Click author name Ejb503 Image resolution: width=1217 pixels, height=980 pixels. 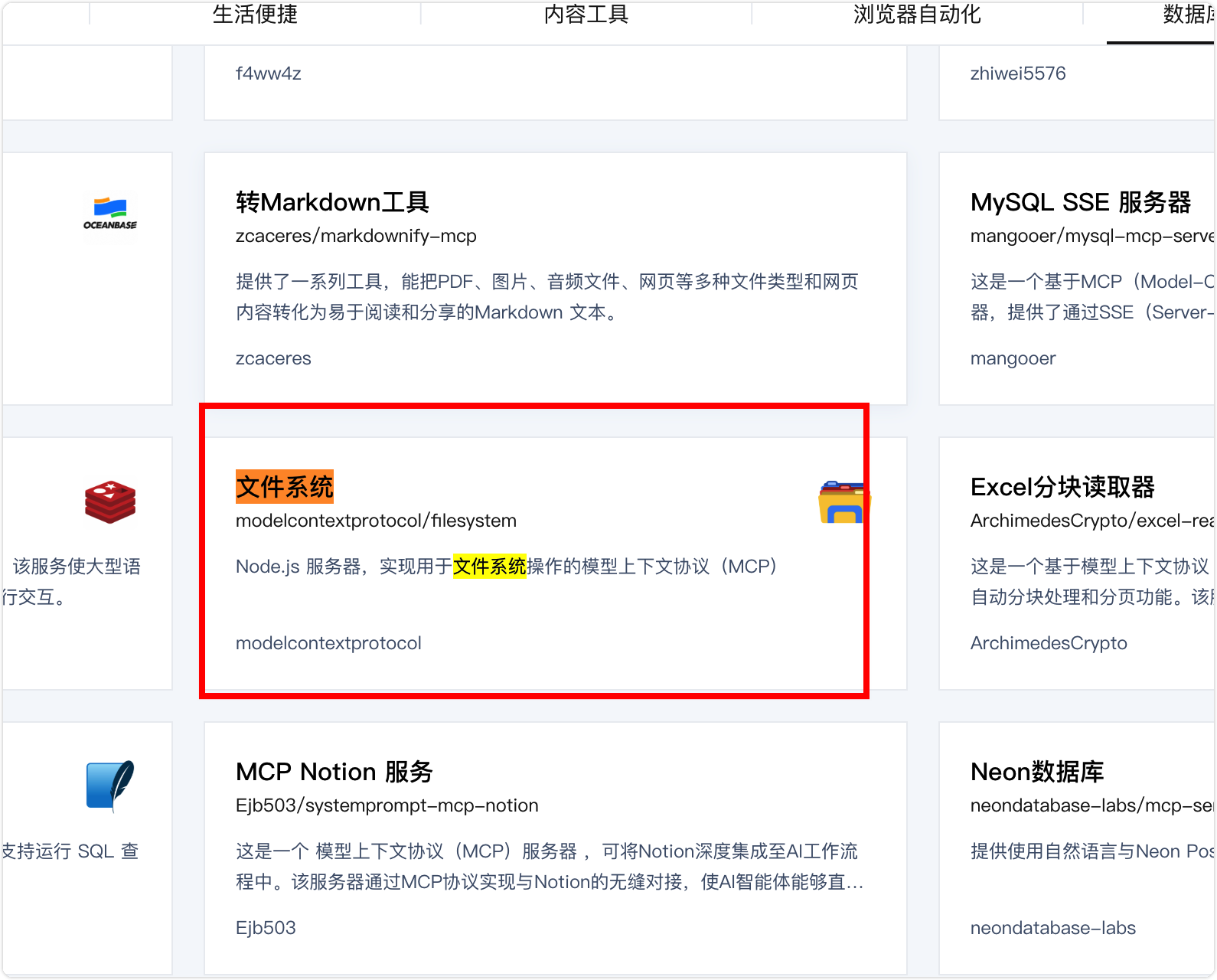pyautogui.click(x=266, y=928)
